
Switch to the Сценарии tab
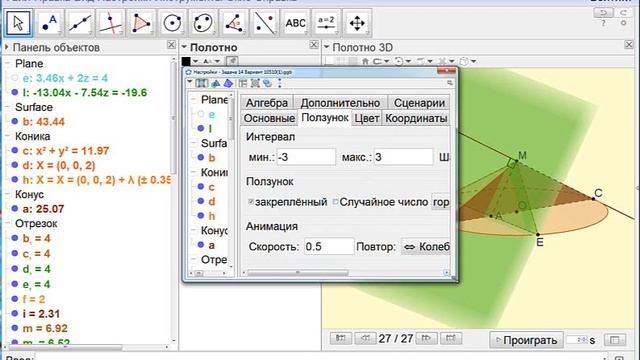pyautogui.click(x=419, y=103)
